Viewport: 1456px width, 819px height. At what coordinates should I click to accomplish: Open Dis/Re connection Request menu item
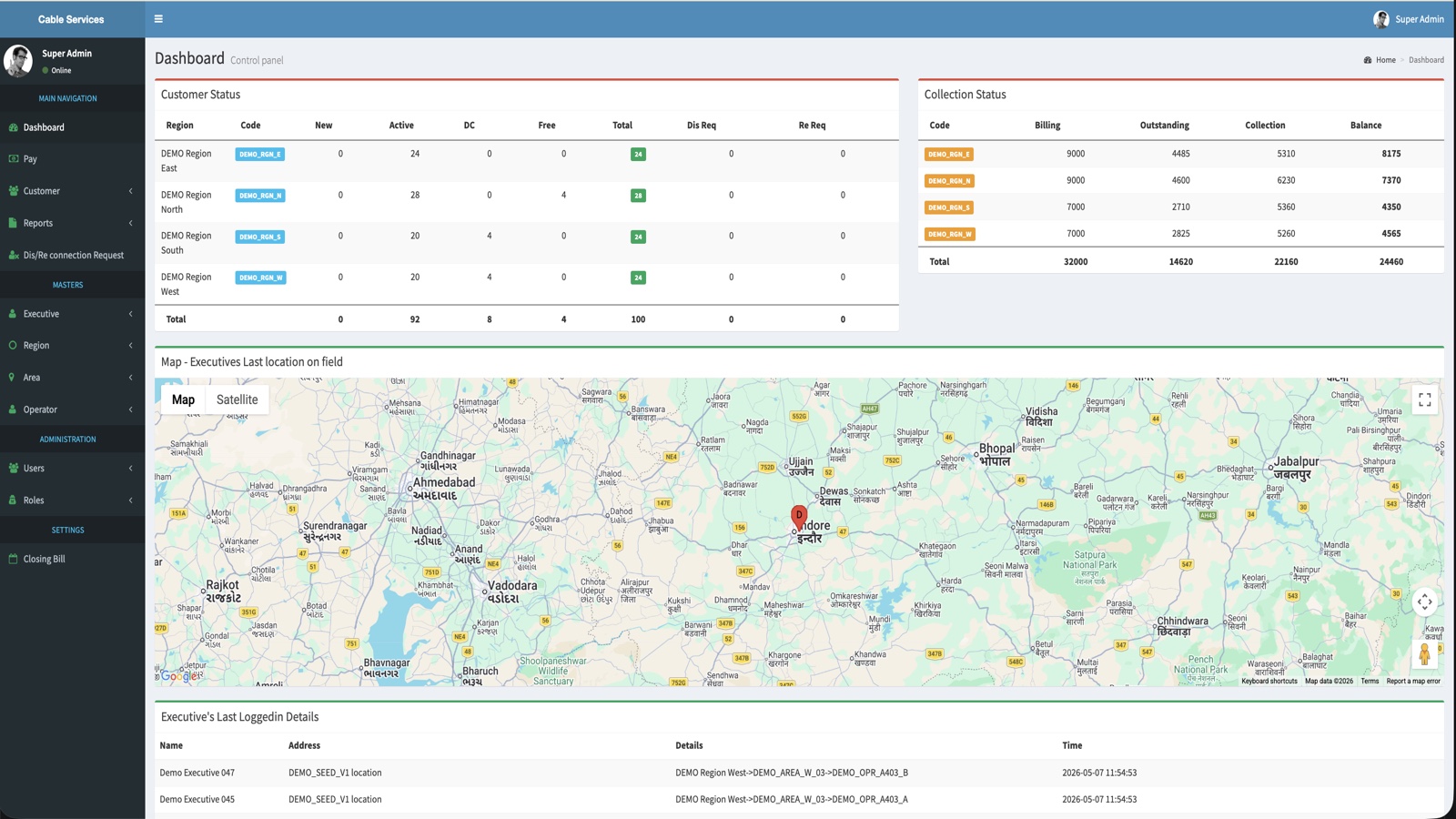coord(72,255)
